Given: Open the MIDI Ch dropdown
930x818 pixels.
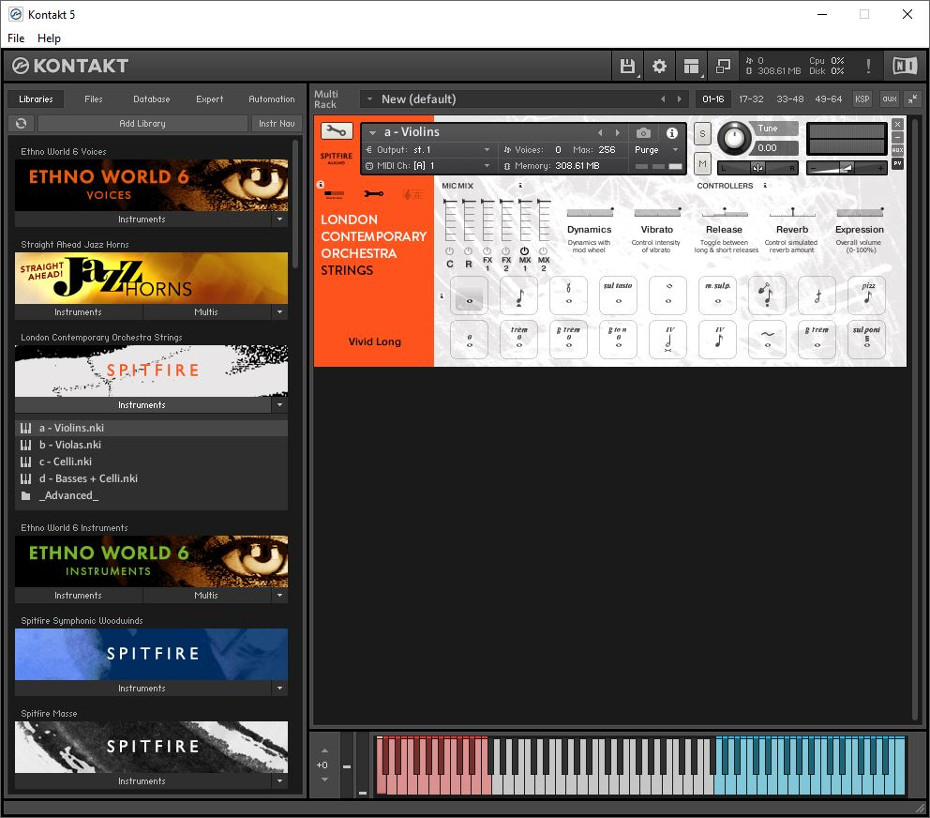Looking at the screenshot, I should pos(487,166).
